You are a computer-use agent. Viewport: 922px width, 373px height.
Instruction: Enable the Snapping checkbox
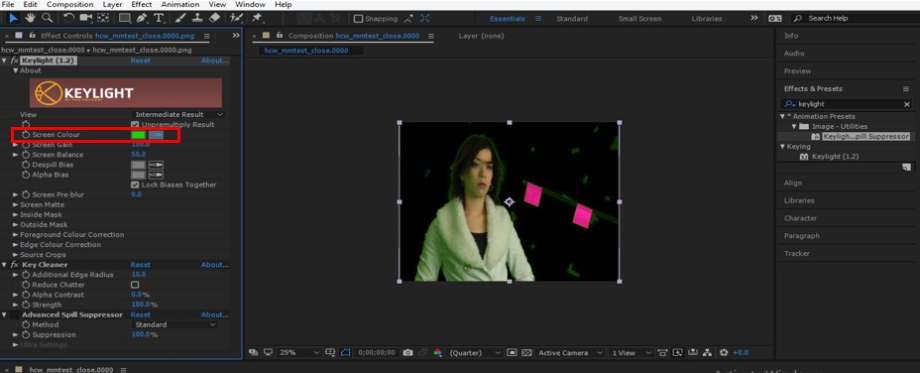pyautogui.click(x=358, y=19)
